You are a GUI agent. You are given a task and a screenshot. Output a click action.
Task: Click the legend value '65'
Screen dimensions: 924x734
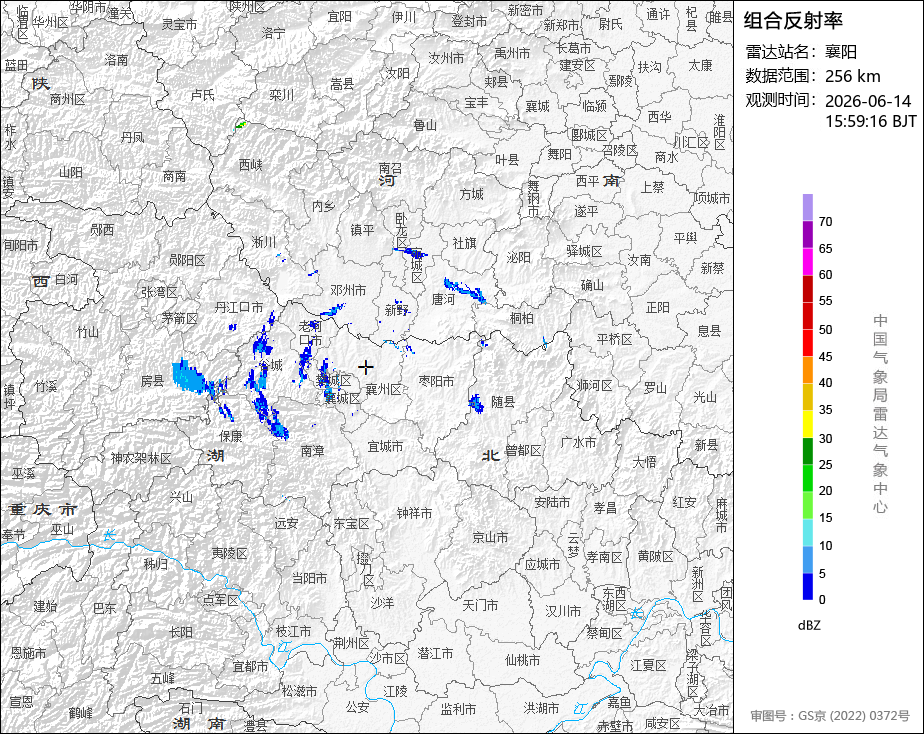pyautogui.click(x=826, y=249)
